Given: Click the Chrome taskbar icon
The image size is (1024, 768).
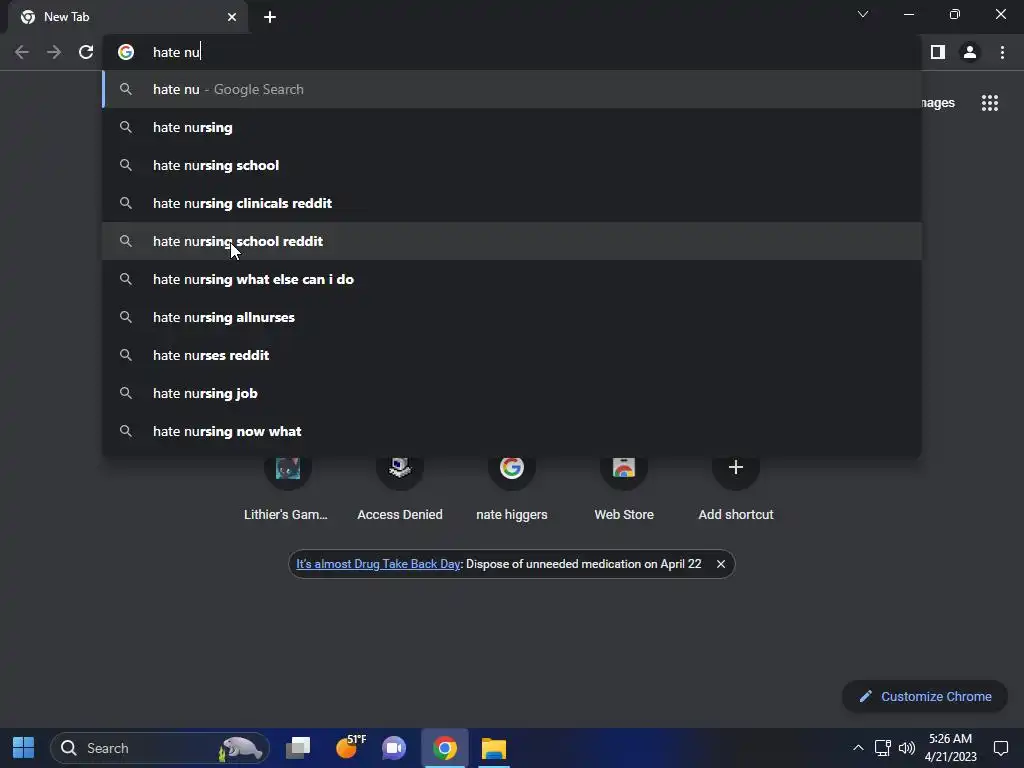Looking at the screenshot, I should [445, 748].
